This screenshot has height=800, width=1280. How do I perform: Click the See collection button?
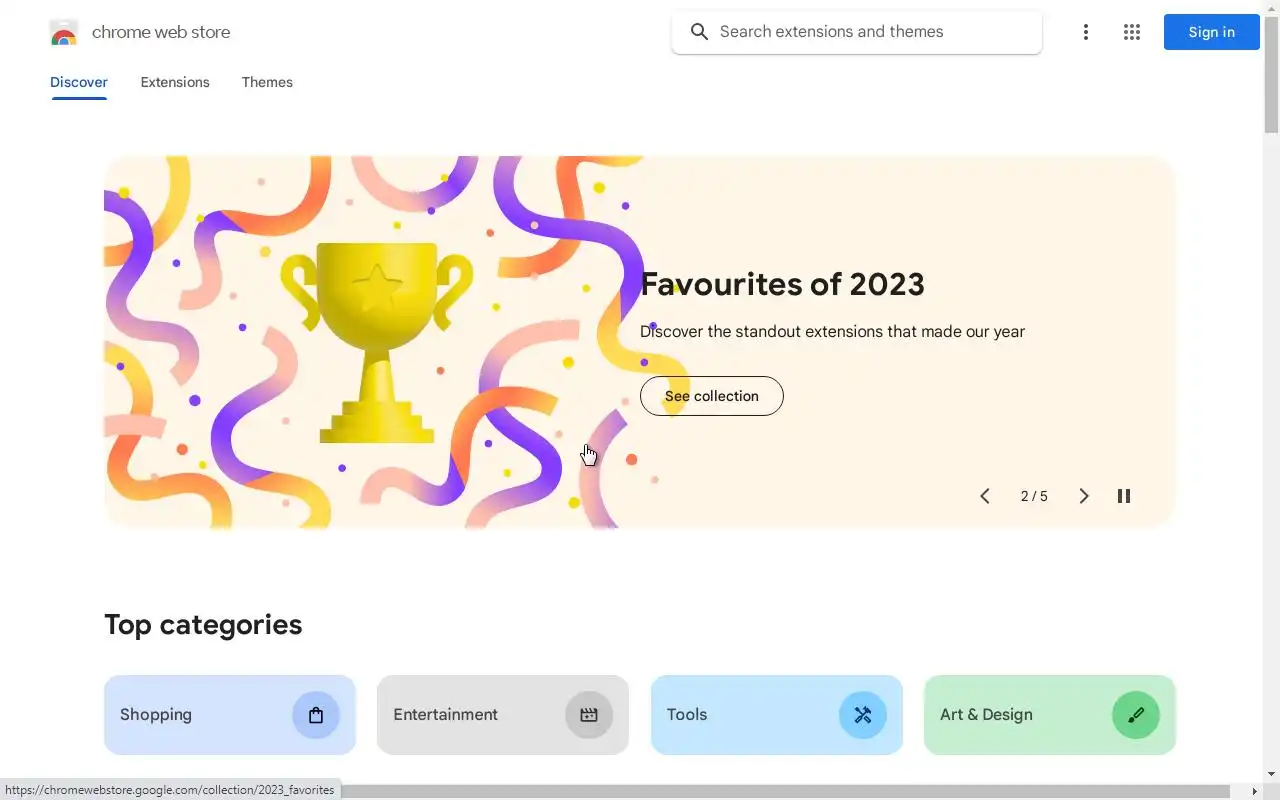[x=712, y=396]
